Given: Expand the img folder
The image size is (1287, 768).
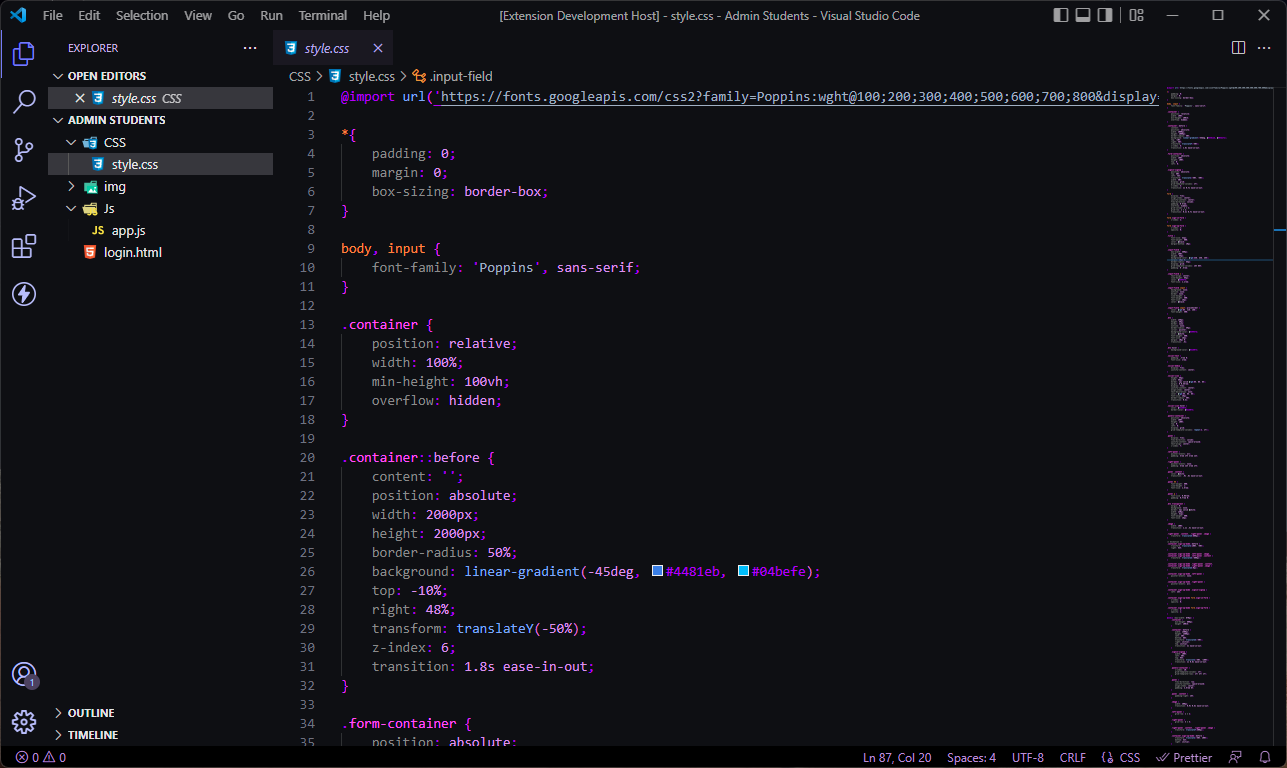Looking at the screenshot, I should [70, 186].
